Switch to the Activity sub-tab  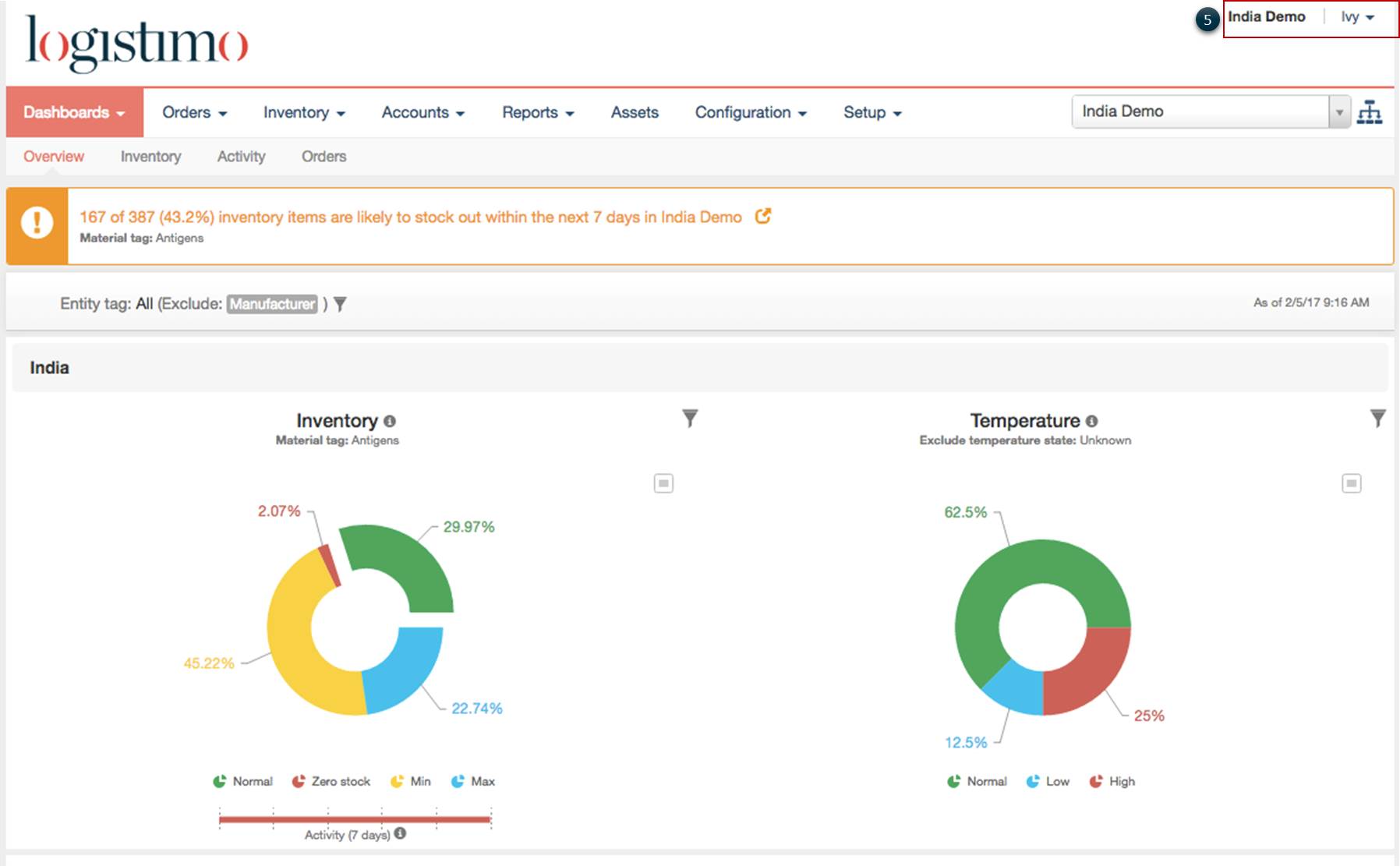tap(242, 156)
